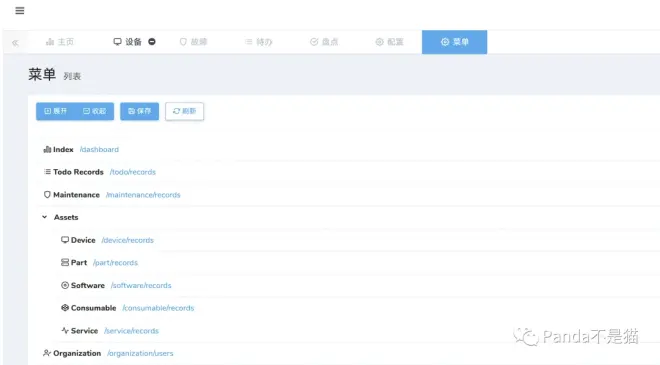
Task: Click the circular icon beside Software
Action: pos(65,285)
